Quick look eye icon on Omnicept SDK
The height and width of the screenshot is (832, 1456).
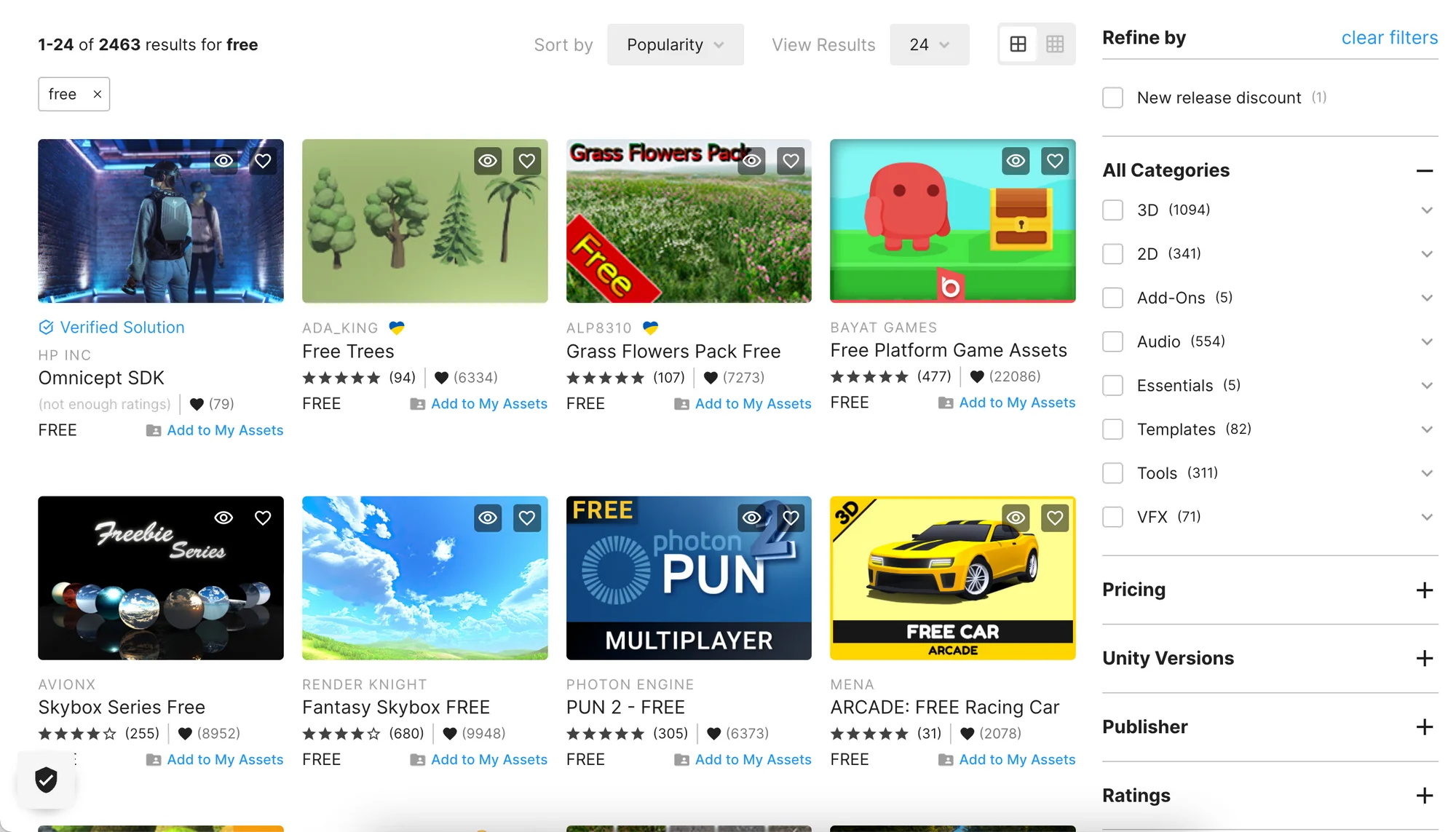pyautogui.click(x=223, y=161)
